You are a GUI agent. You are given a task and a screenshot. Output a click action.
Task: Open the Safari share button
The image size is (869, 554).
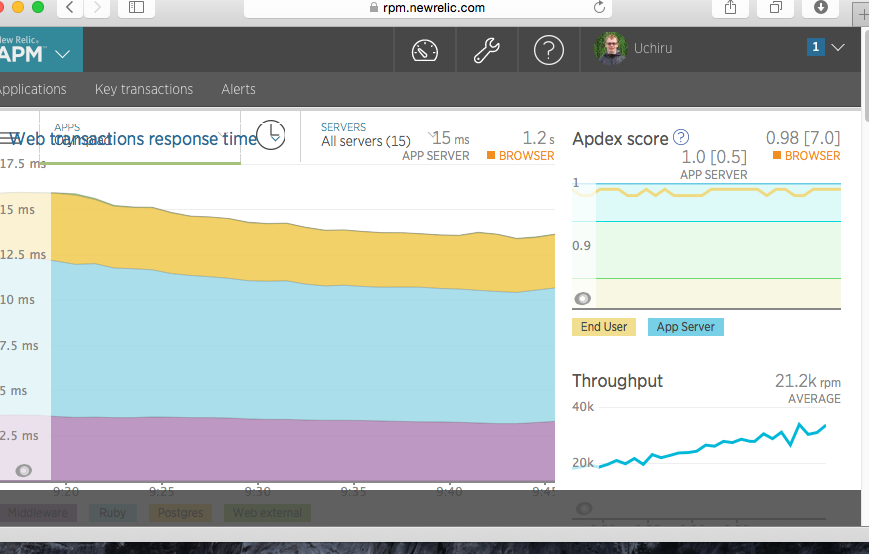point(730,7)
